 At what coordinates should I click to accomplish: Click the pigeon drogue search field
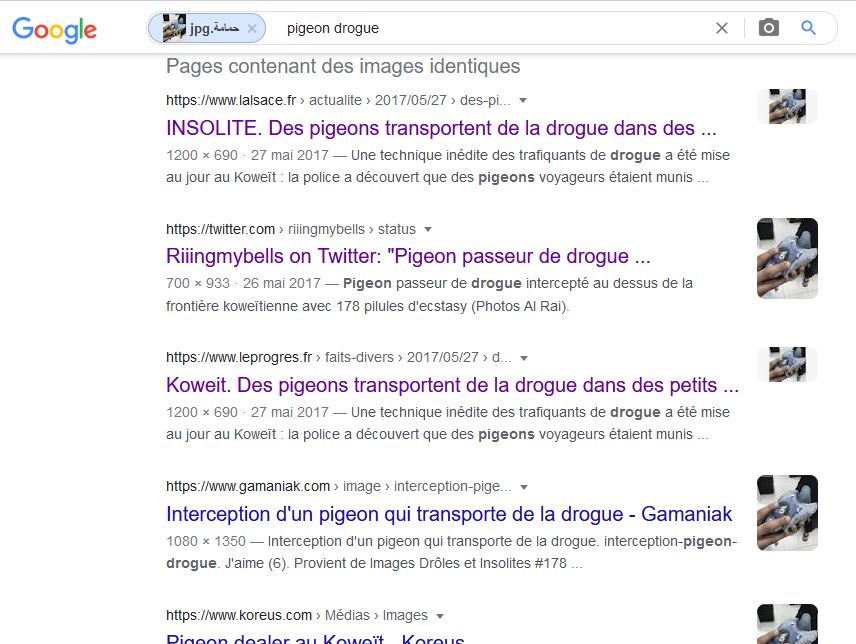pos(490,29)
